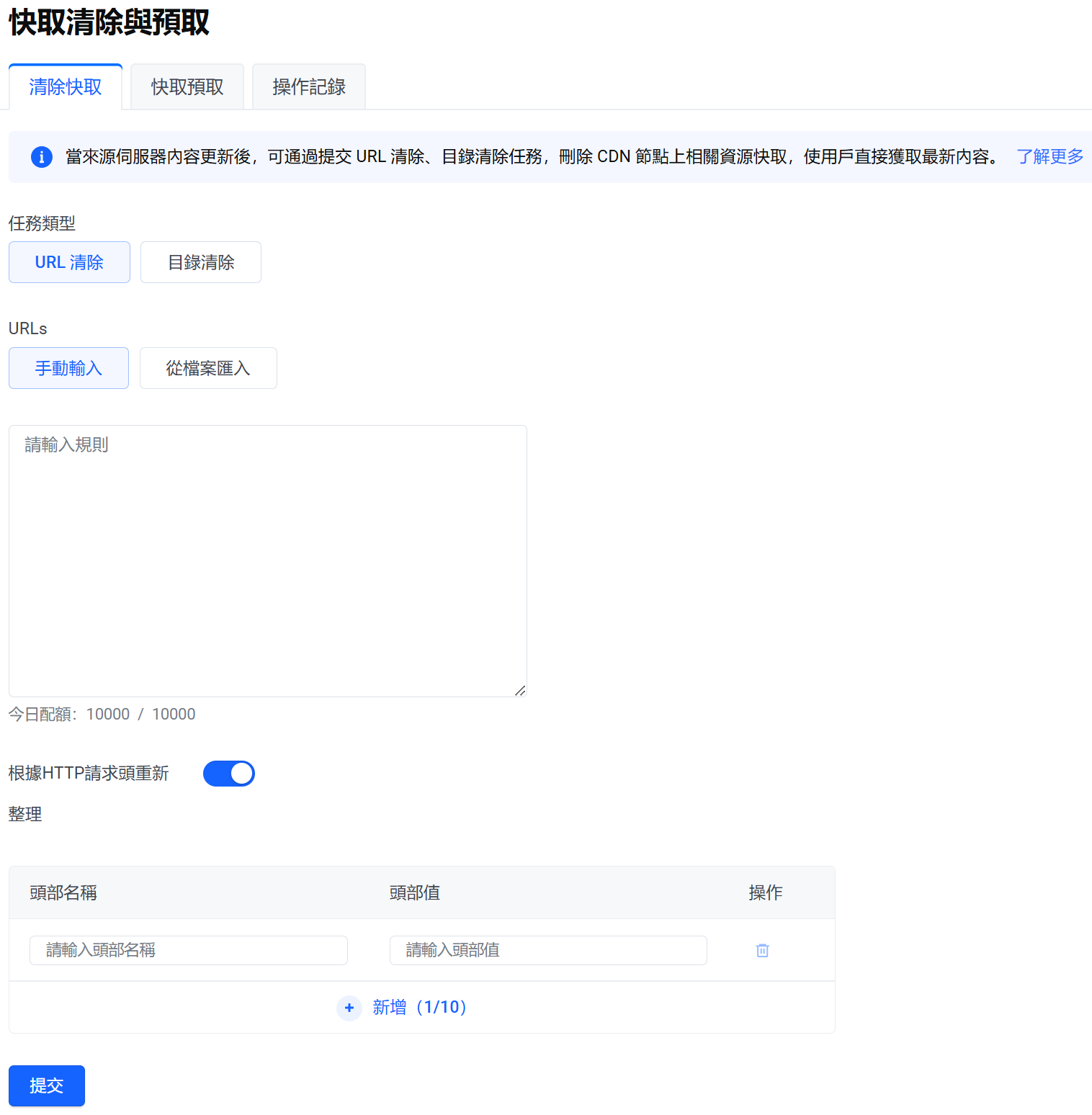Select the URL 清除 task type

click(x=69, y=262)
